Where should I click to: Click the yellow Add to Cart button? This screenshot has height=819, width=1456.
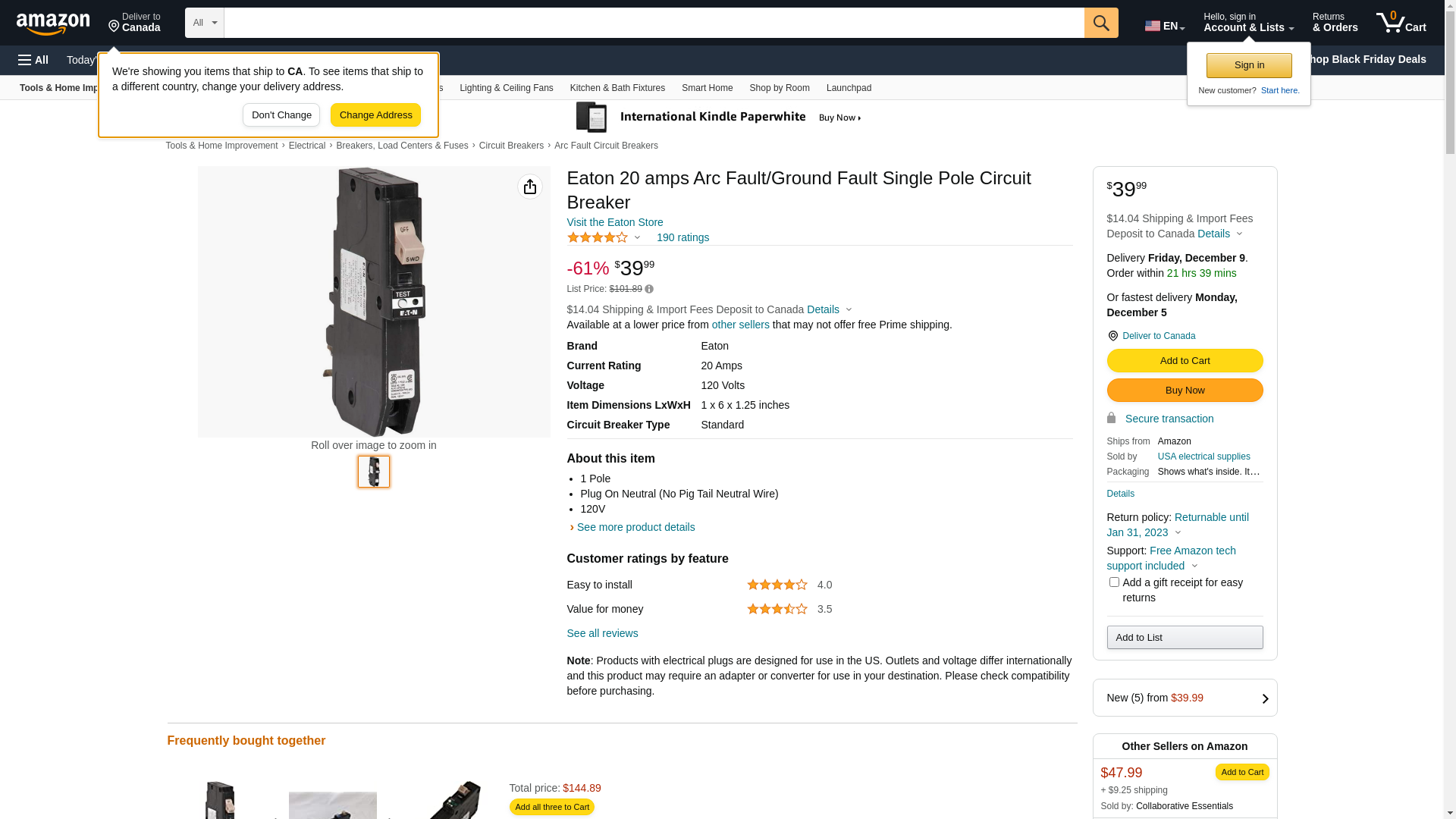tap(1185, 361)
